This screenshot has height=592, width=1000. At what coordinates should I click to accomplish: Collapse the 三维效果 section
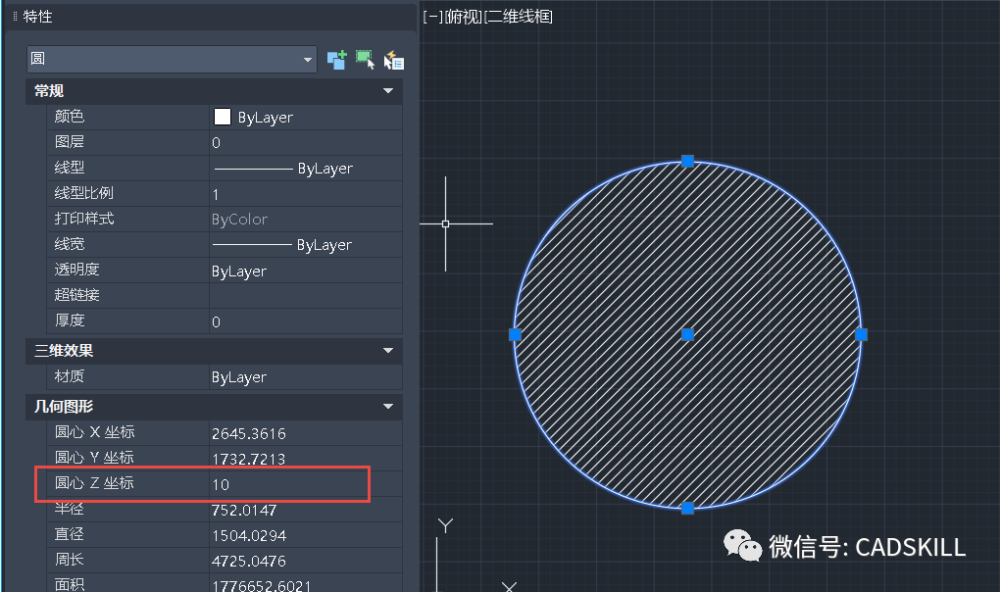point(388,350)
